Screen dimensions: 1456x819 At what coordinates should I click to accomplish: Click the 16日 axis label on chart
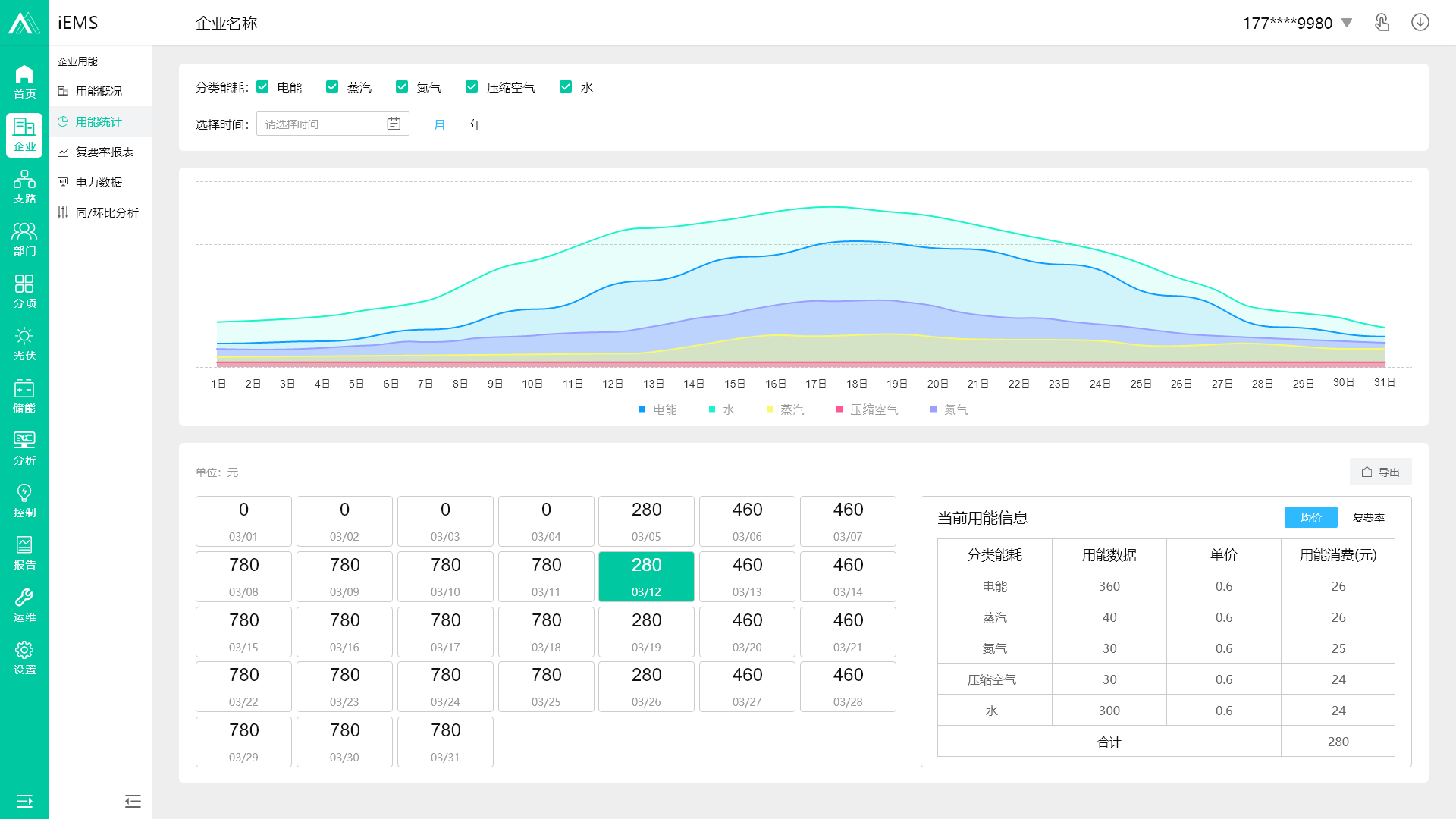pyautogui.click(x=775, y=384)
